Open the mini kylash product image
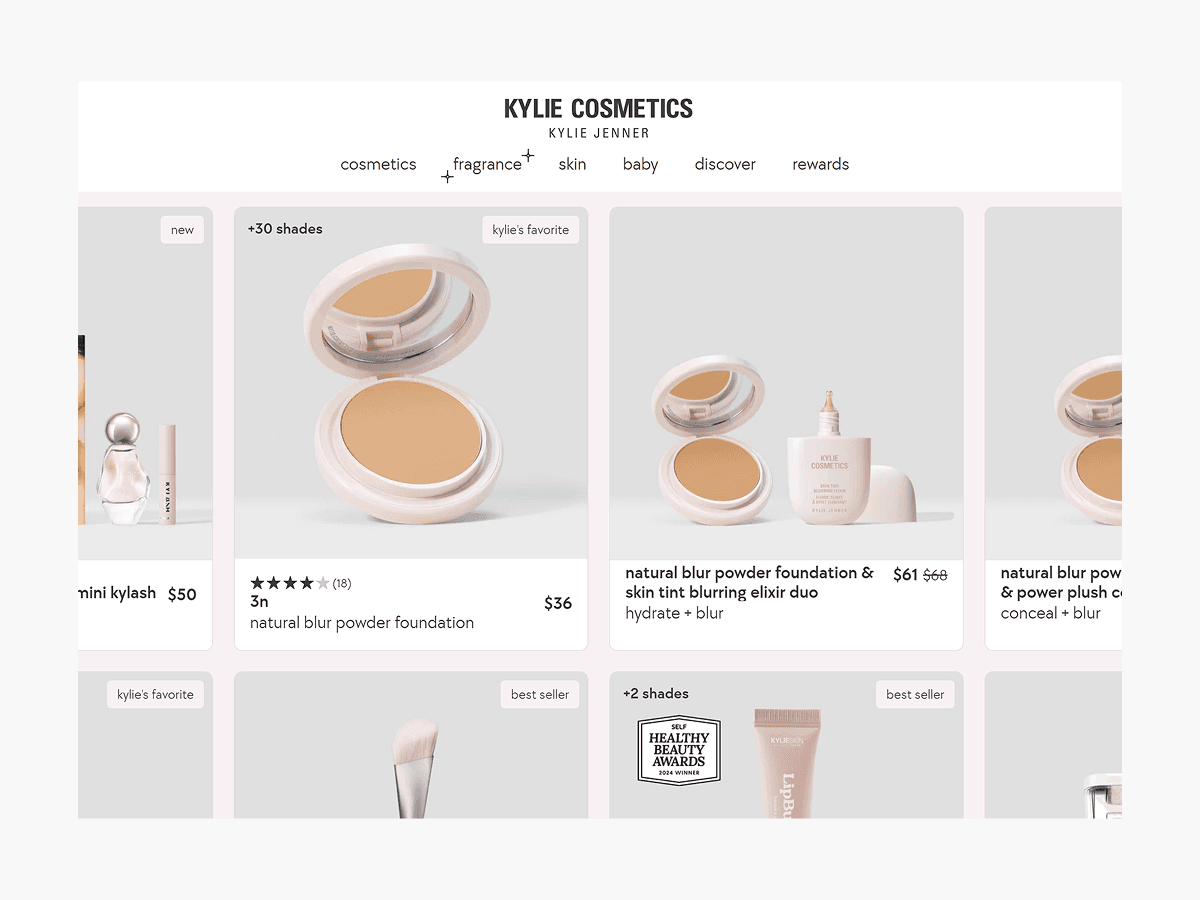The width and height of the screenshot is (1200, 900). click(145, 383)
